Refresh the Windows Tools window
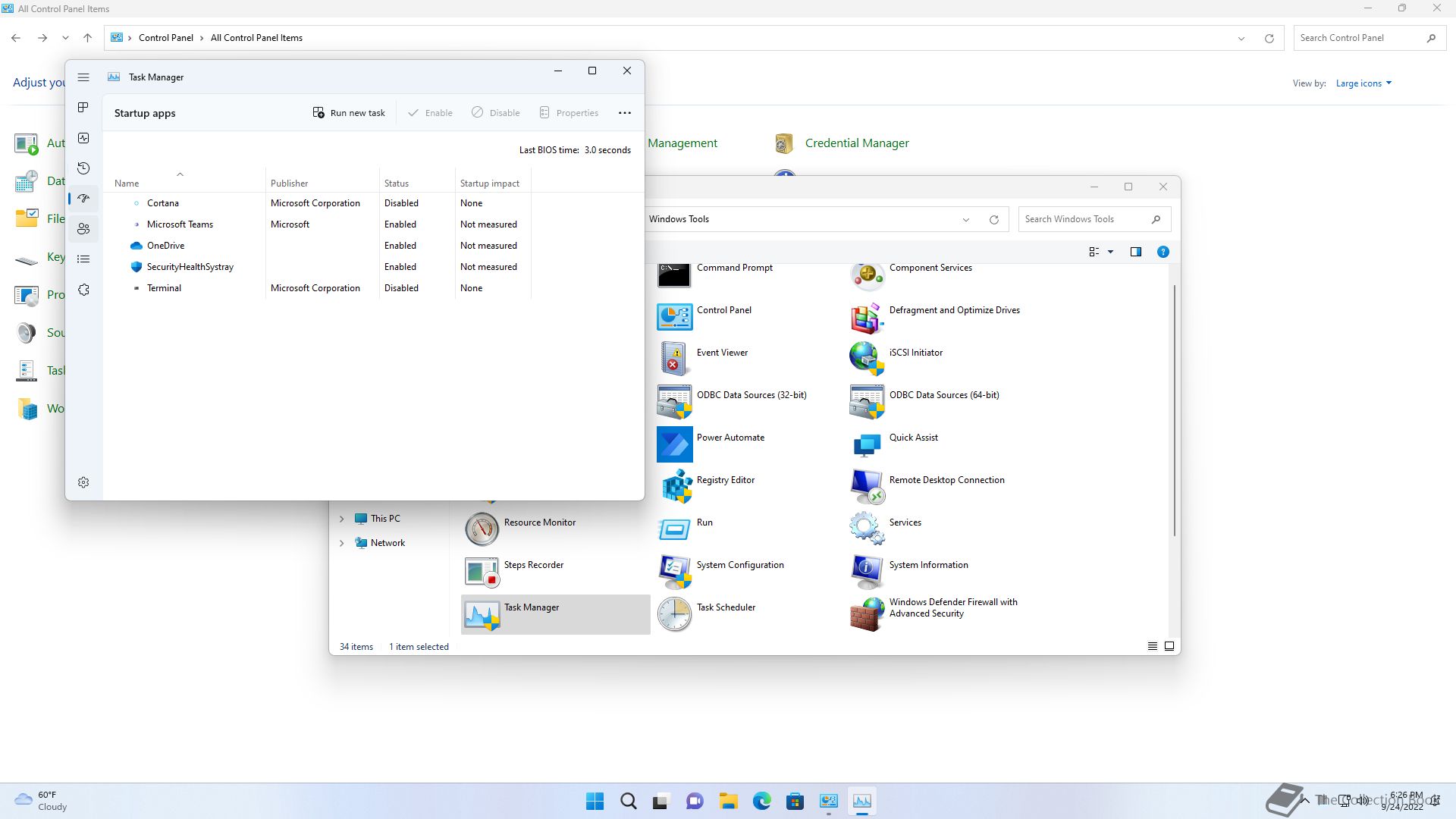1456x819 pixels. pyautogui.click(x=994, y=220)
